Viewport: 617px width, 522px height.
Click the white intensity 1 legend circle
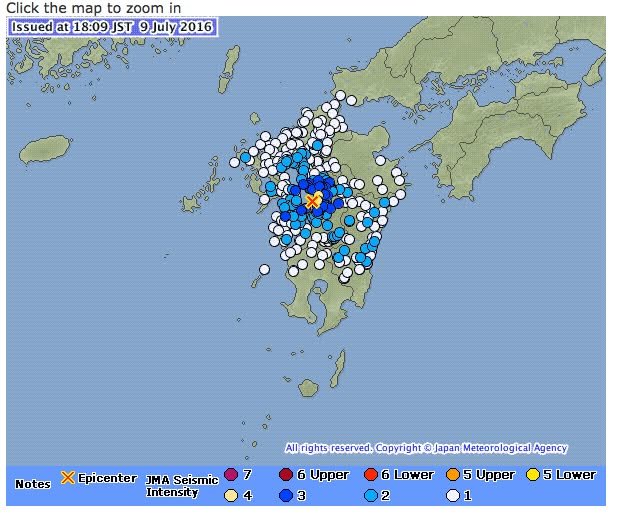click(x=453, y=495)
